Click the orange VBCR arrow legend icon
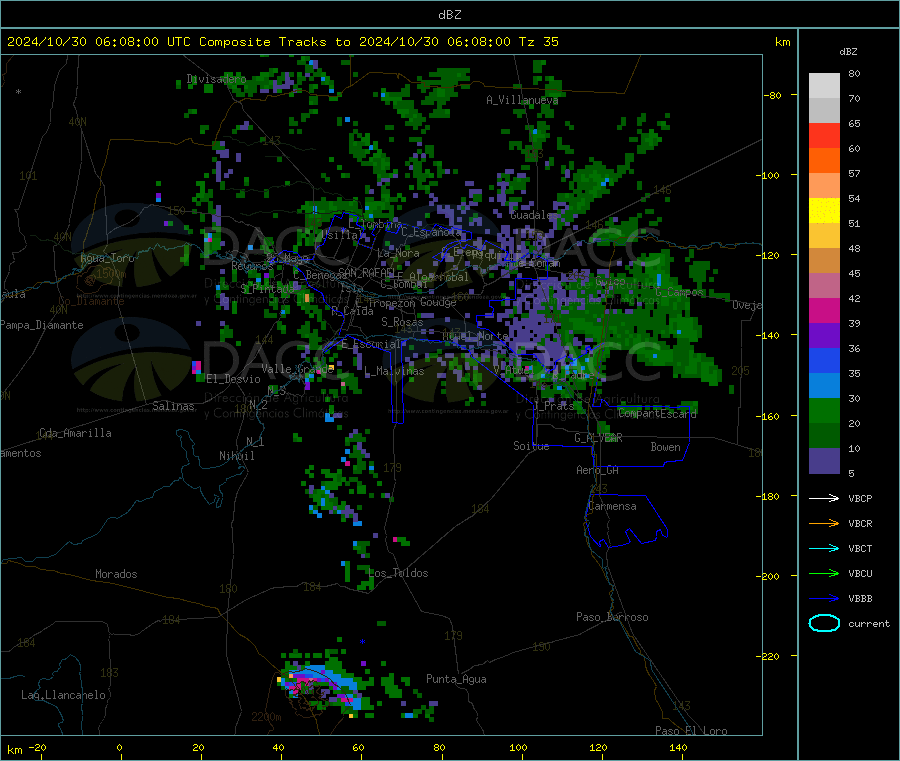 (824, 523)
